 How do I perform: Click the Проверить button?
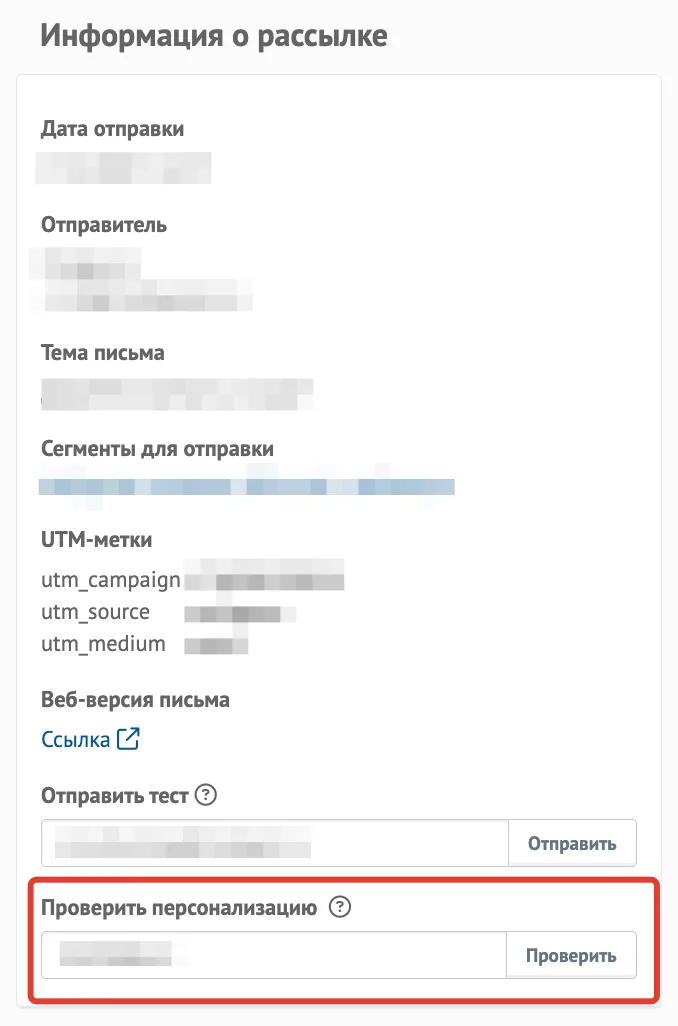(571, 955)
